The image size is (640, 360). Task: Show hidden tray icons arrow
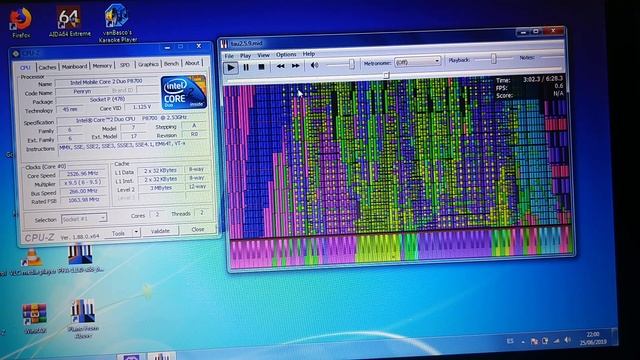click(523, 341)
